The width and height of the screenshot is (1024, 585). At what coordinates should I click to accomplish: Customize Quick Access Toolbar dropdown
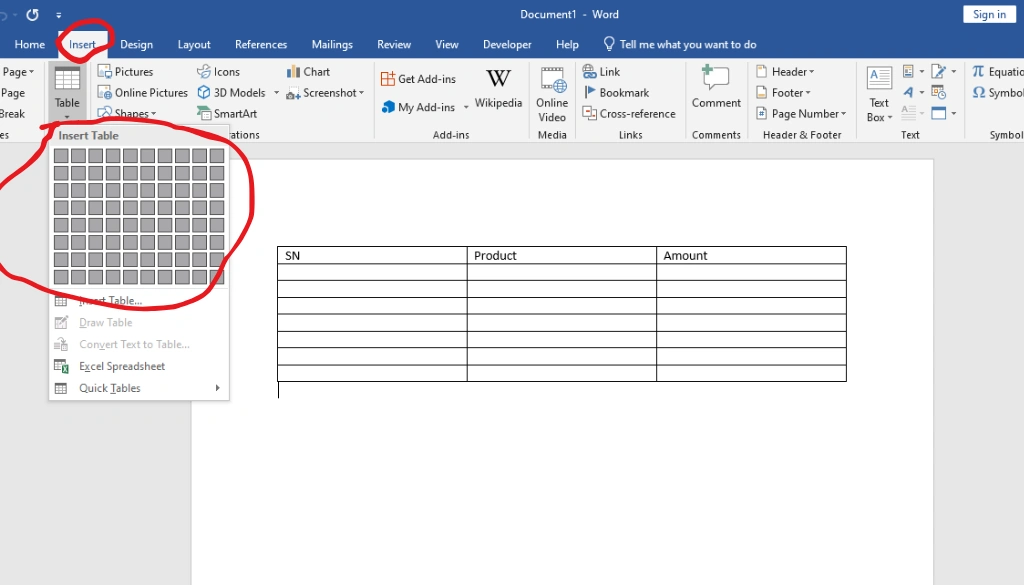58,14
